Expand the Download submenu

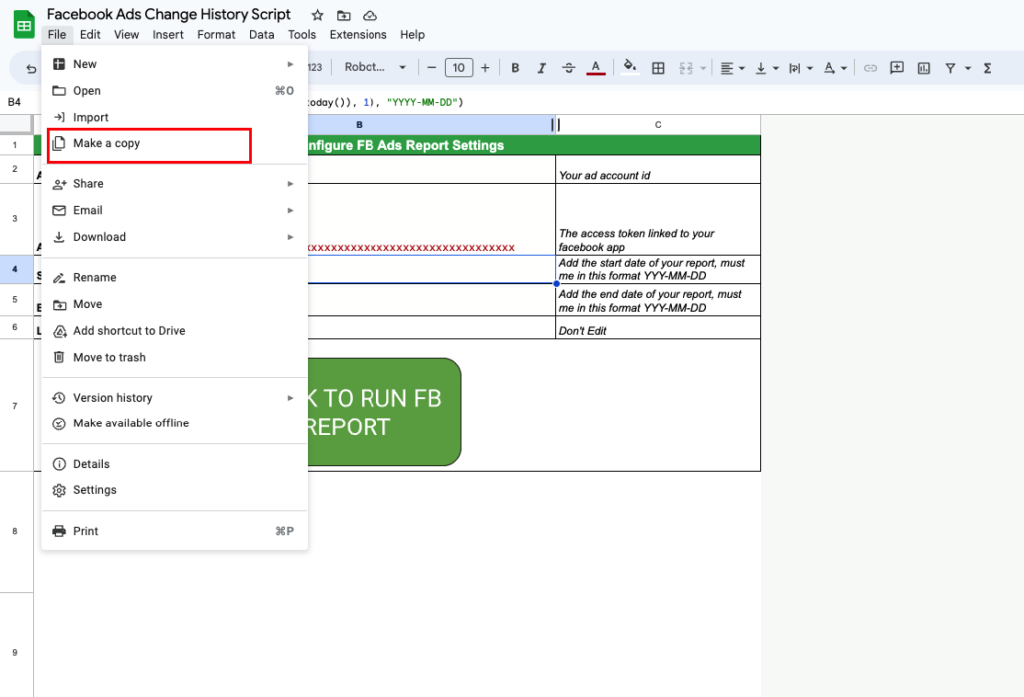[x=174, y=237]
